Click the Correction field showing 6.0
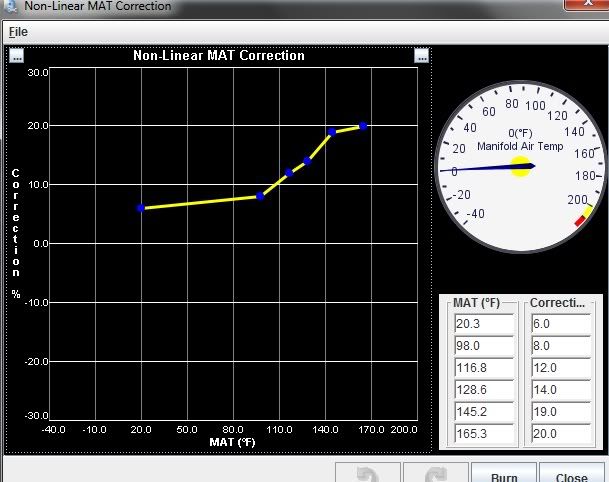This screenshot has width=609, height=482. [x=560, y=324]
